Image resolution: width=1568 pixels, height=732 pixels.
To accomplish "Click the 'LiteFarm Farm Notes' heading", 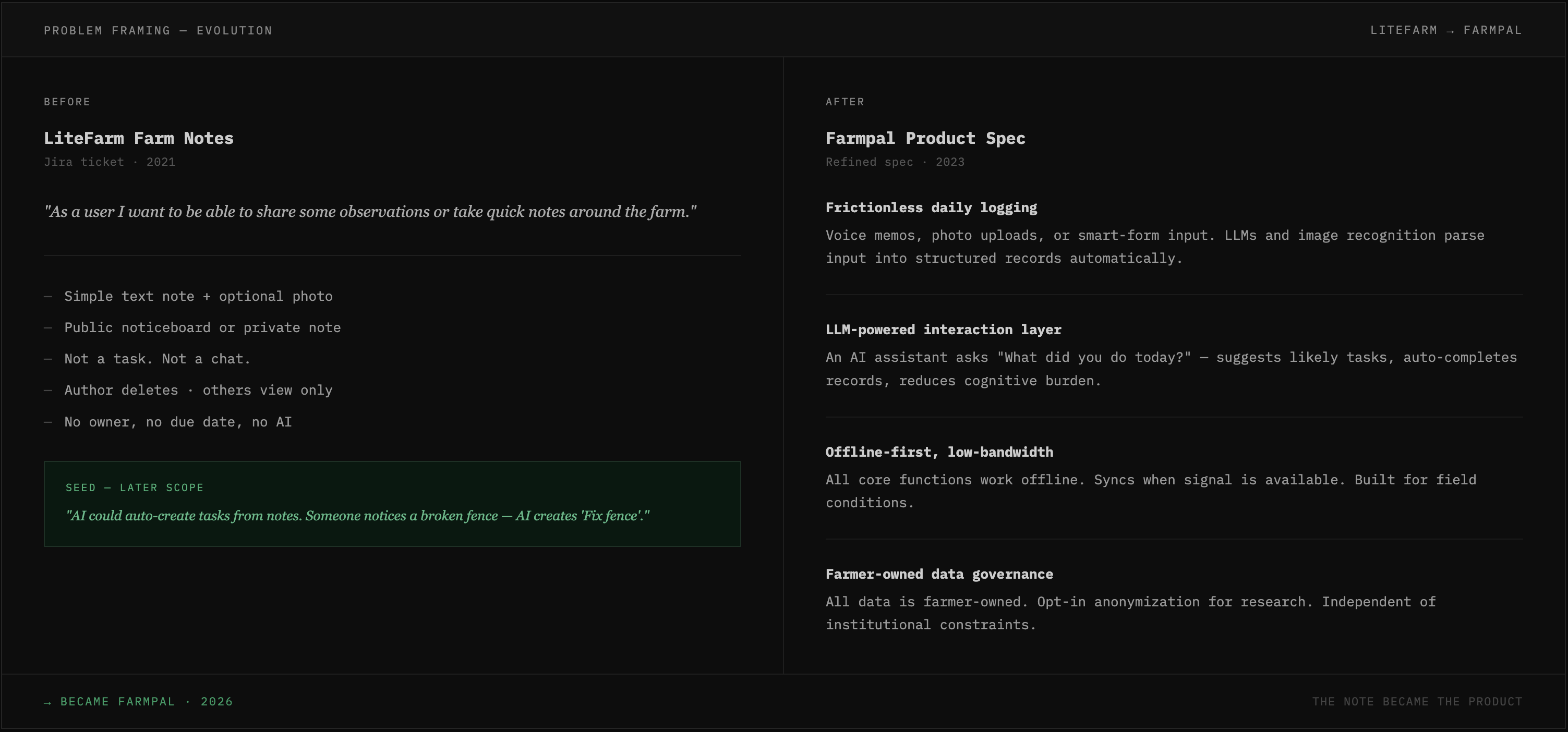I will click(x=139, y=138).
